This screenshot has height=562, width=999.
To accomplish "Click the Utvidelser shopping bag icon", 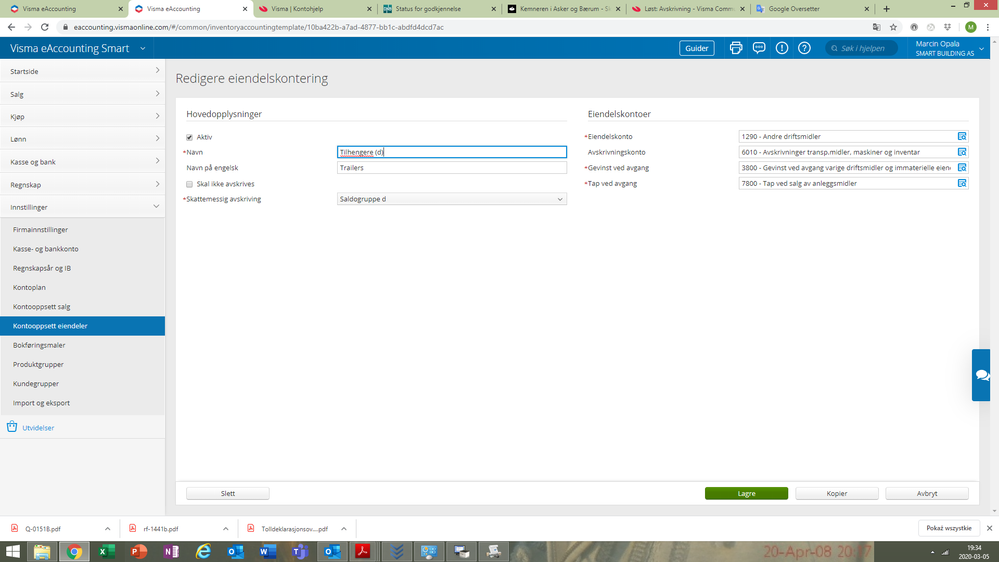I will (x=12, y=427).
